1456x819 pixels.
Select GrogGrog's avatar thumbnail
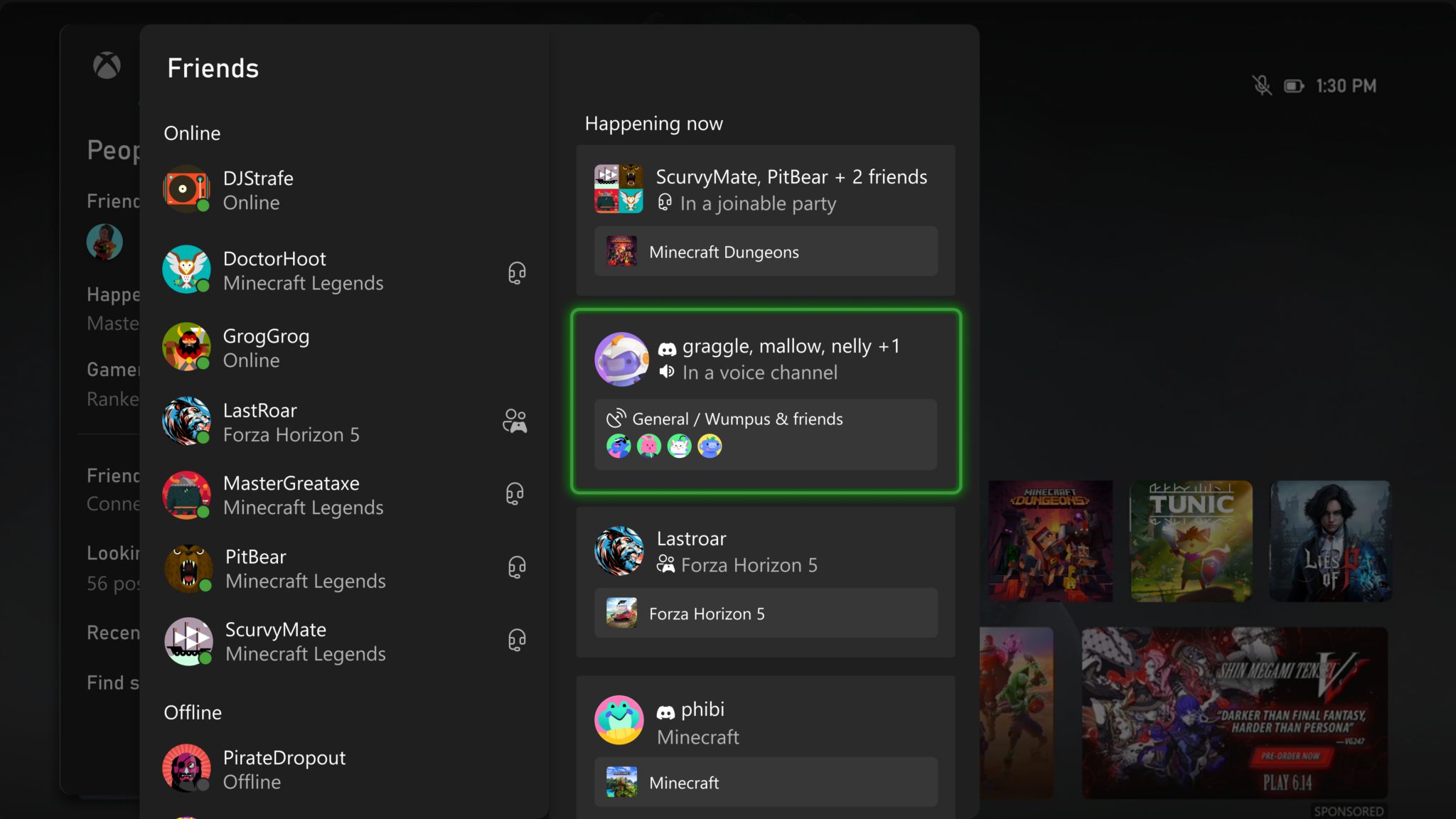187,347
